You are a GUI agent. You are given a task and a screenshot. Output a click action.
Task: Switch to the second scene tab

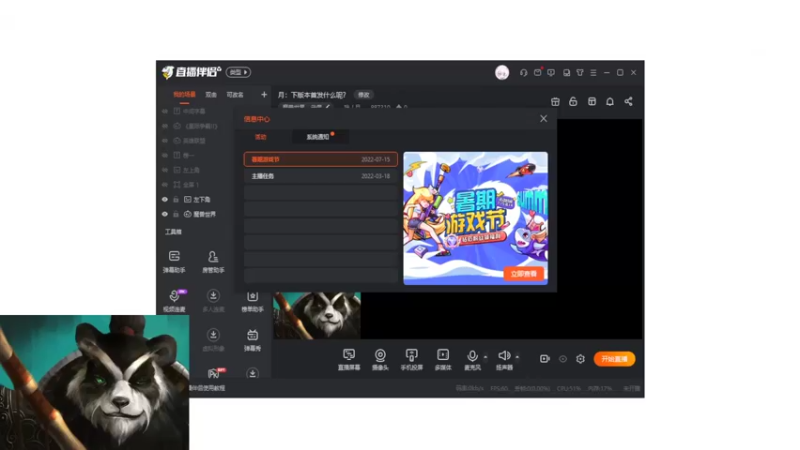pos(211,95)
